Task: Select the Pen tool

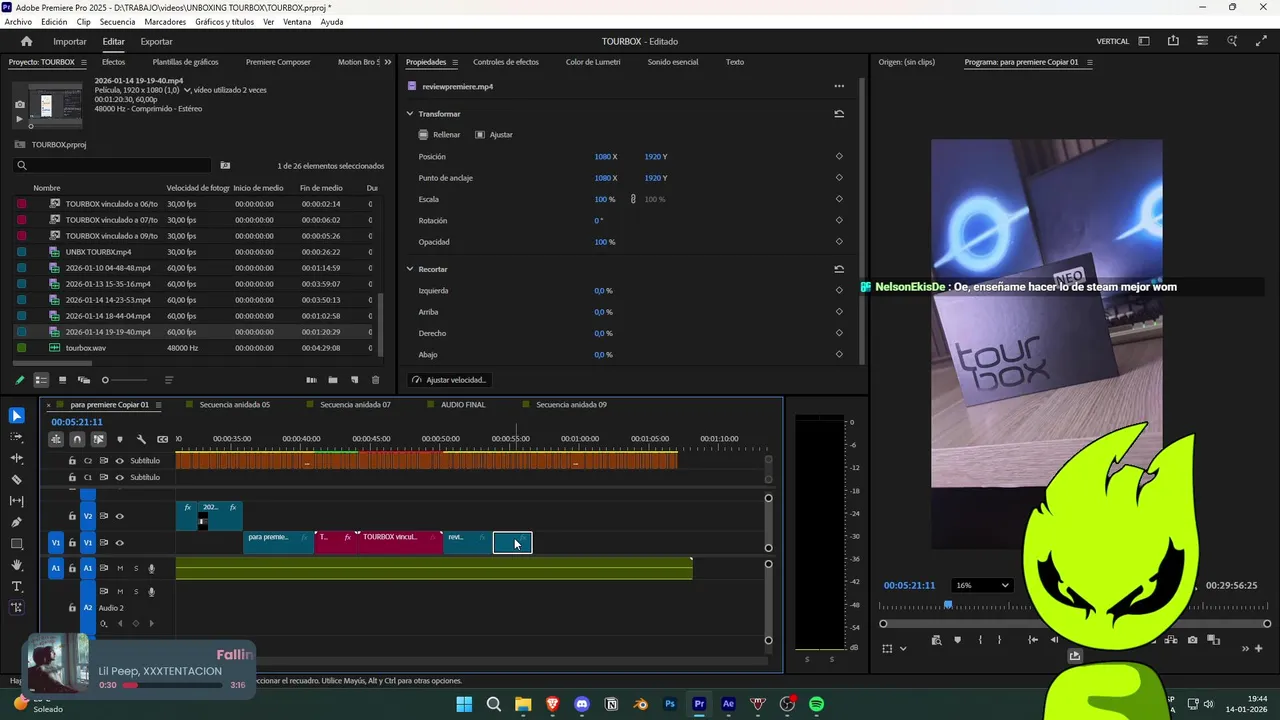Action: pos(17,522)
